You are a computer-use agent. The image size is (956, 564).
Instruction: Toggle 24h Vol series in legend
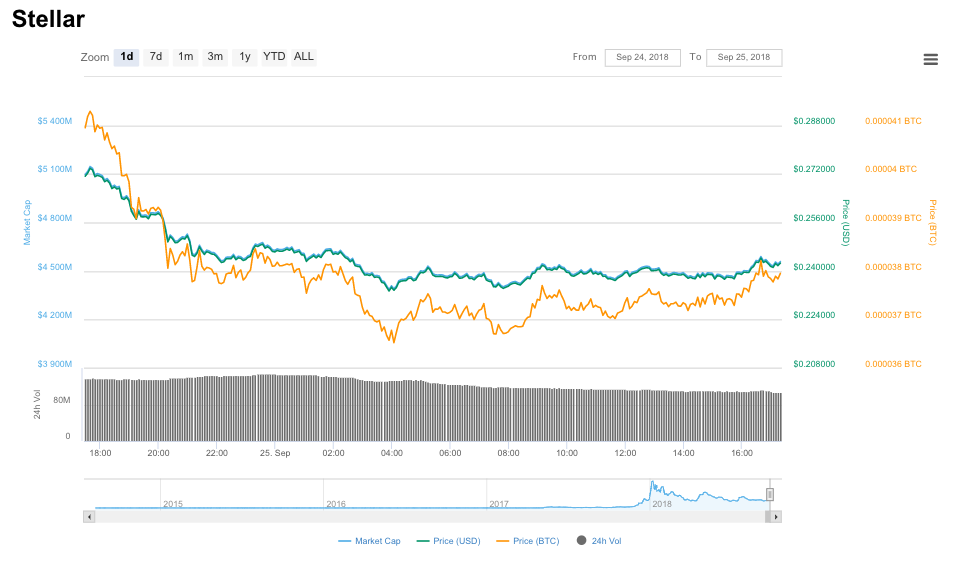(x=599, y=541)
